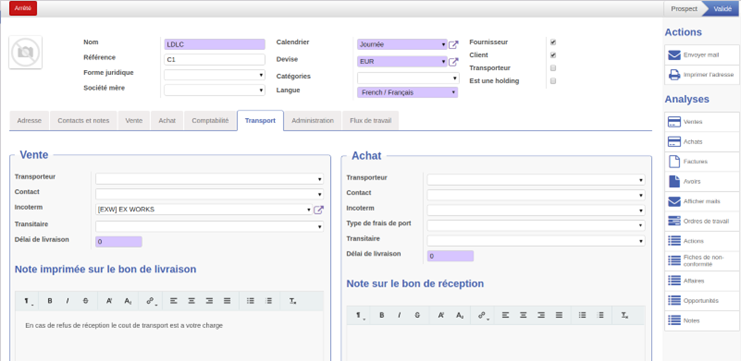Click the Afficher mails envelope icon
Viewport: 741px width, 361px height.
[x=674, y=201]
